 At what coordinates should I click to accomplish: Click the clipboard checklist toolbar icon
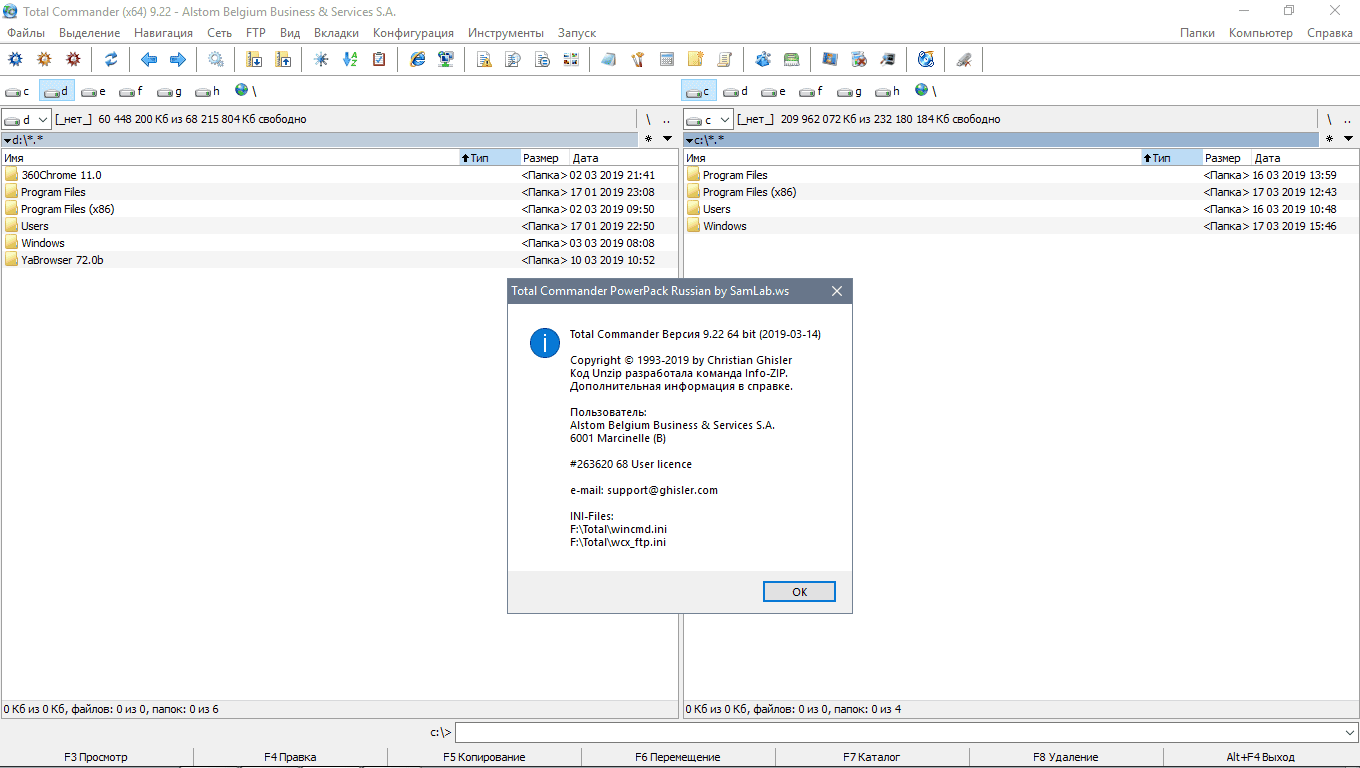[379, 60]
